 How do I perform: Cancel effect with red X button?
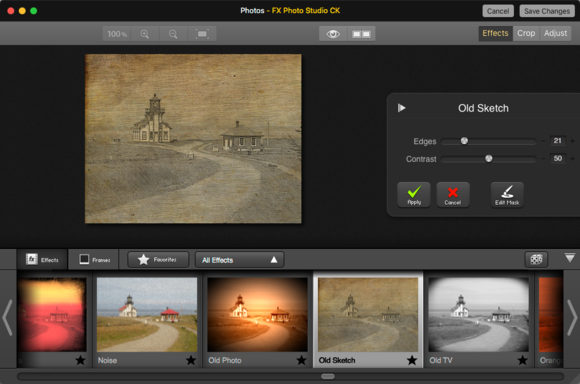pos(453,195)
